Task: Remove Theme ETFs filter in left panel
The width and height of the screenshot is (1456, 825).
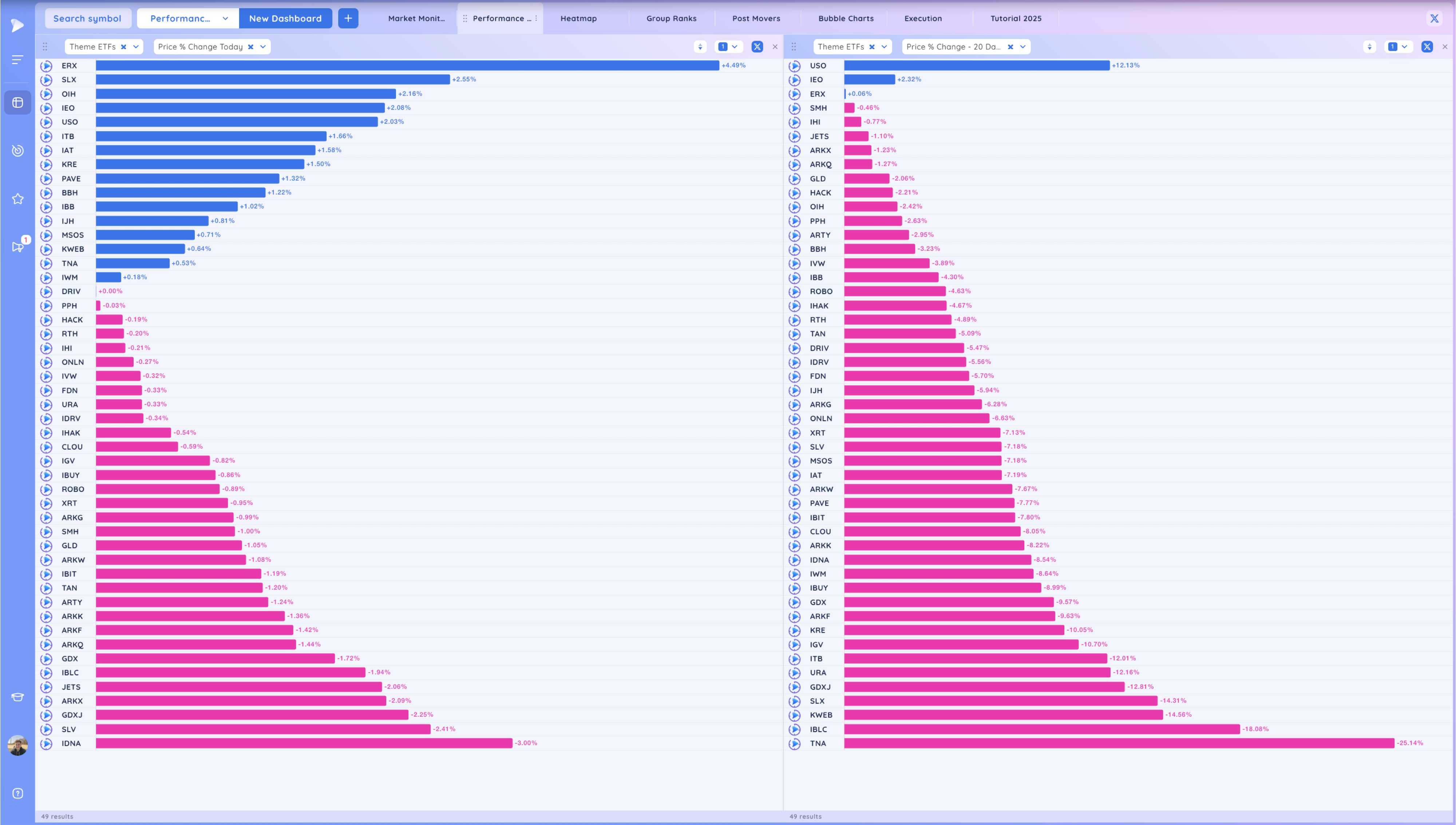Action: coord(123,47)
